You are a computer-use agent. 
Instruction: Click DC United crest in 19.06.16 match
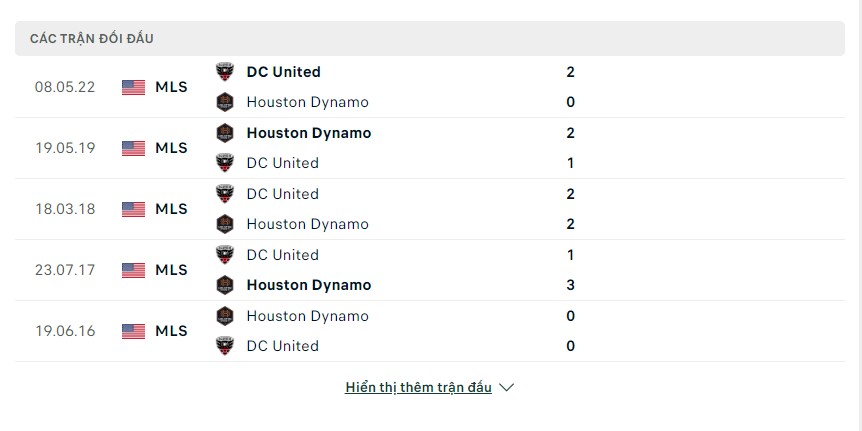225,346
